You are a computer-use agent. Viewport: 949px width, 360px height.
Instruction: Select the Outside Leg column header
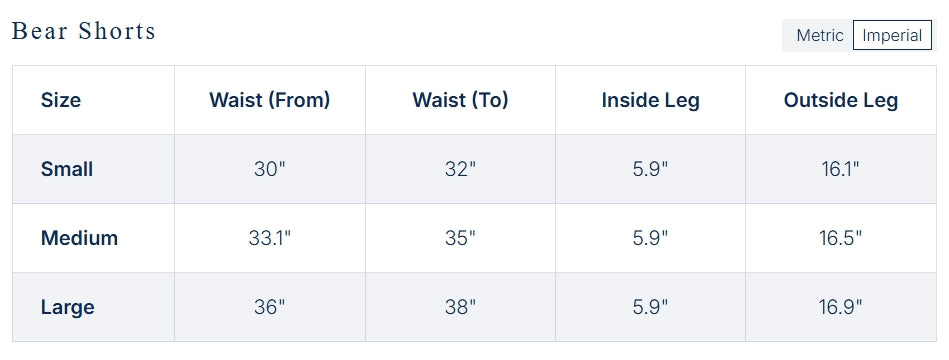tap(841, 100)
